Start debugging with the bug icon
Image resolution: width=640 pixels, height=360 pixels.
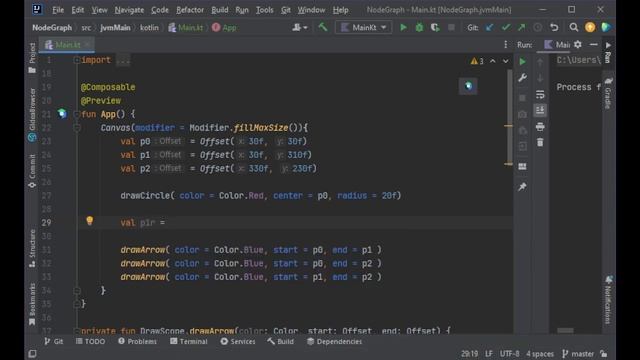pyautogui.click(x=419, y=27)
